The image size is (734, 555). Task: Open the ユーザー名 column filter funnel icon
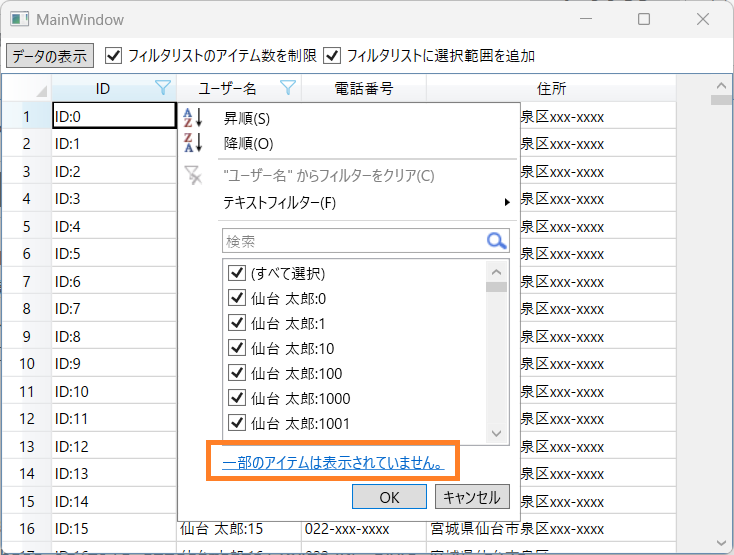[x=287, y=88]
